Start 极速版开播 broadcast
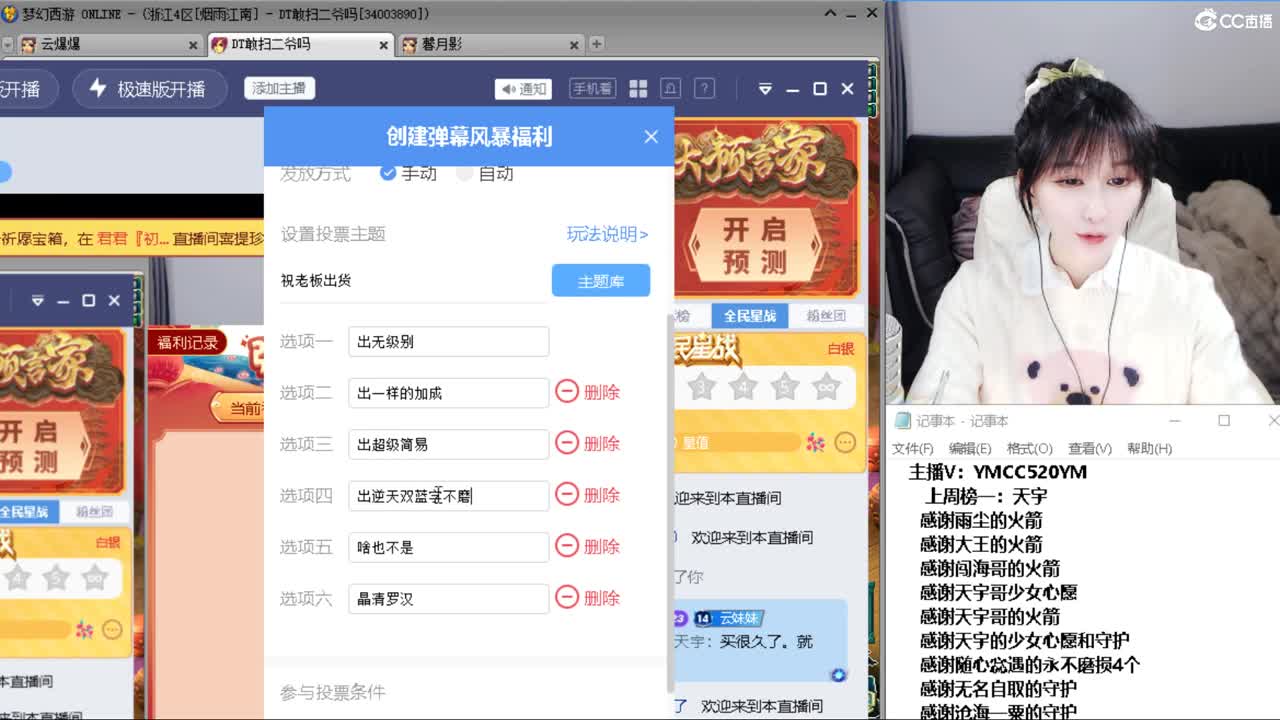Image resolution: width=1280 pixels, height=720 pixels. [x=148, y=88]
